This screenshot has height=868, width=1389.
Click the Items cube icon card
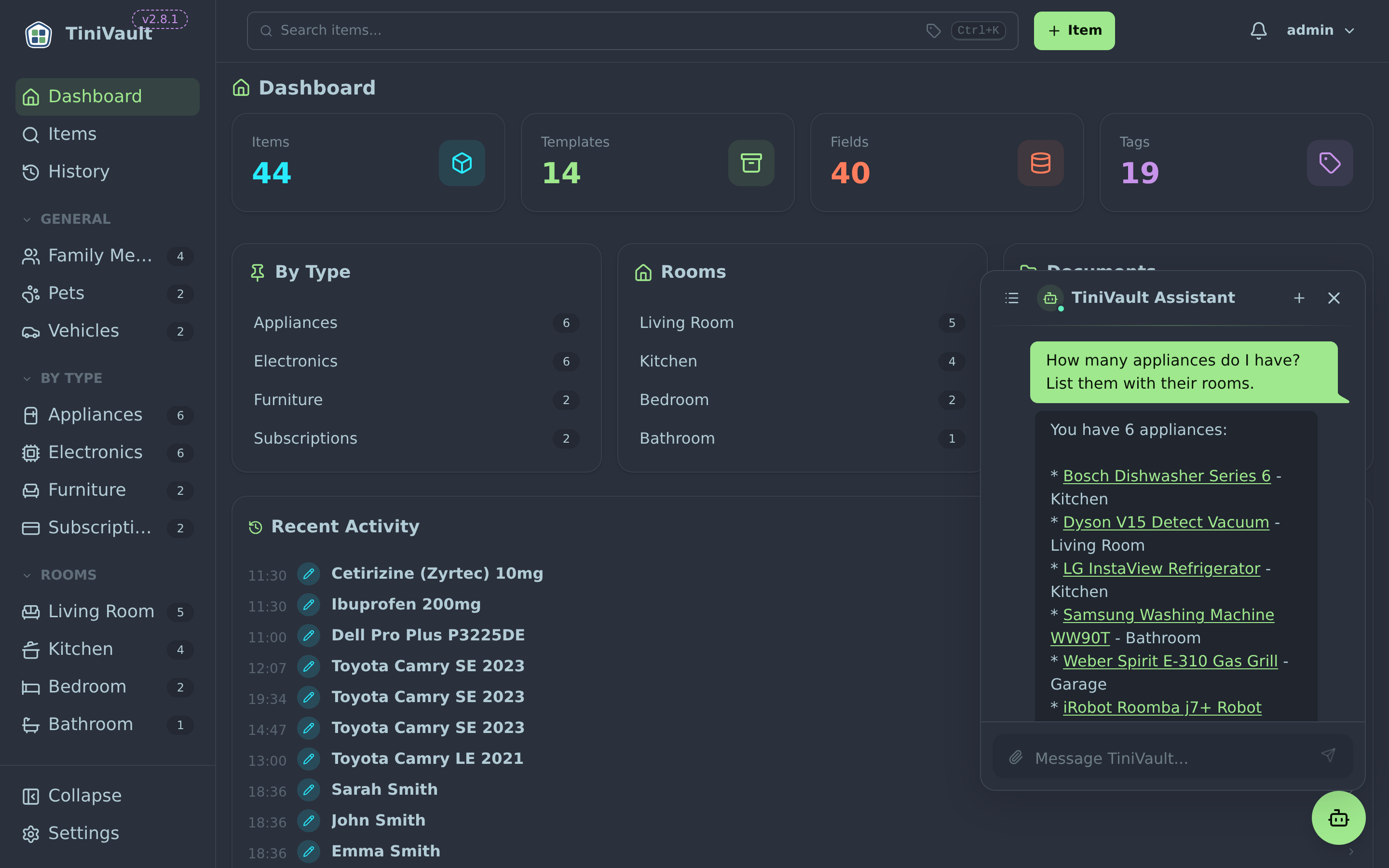462,163
